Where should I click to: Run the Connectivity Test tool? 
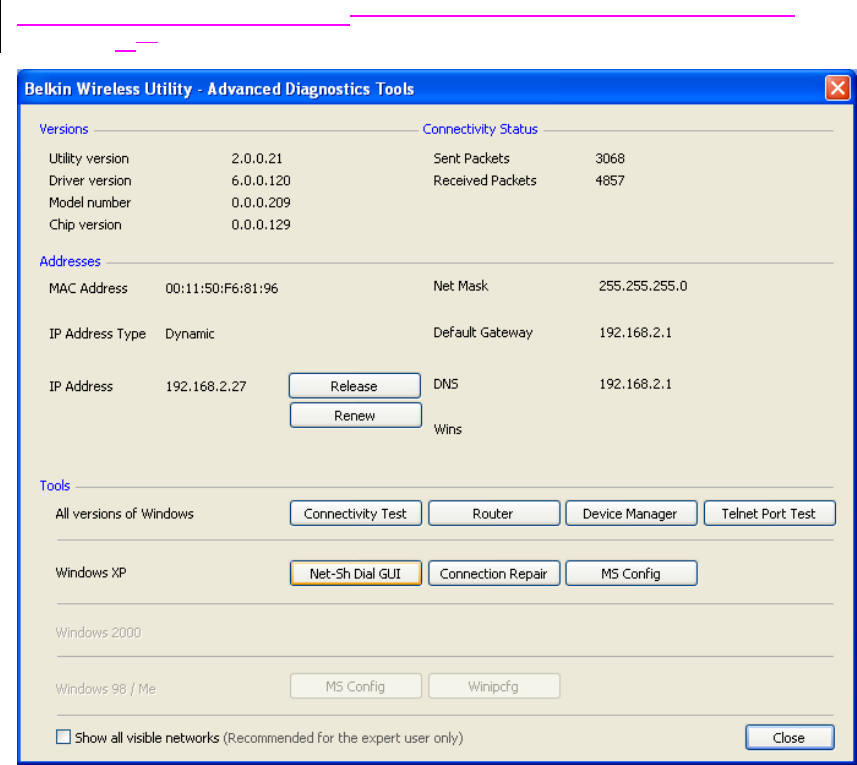click(355, 514)
